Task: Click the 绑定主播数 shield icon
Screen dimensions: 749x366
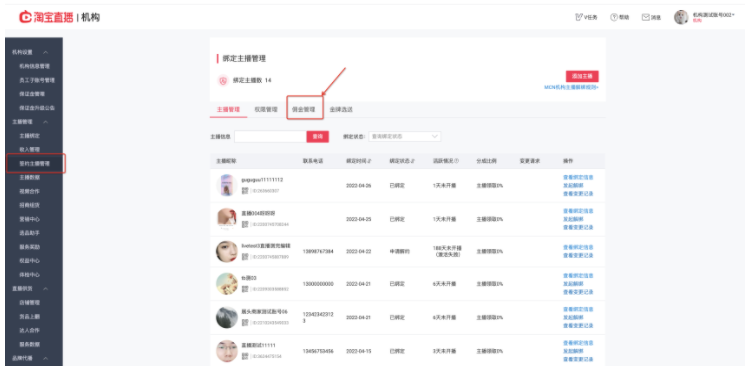Action: click(x=223, y=81)
